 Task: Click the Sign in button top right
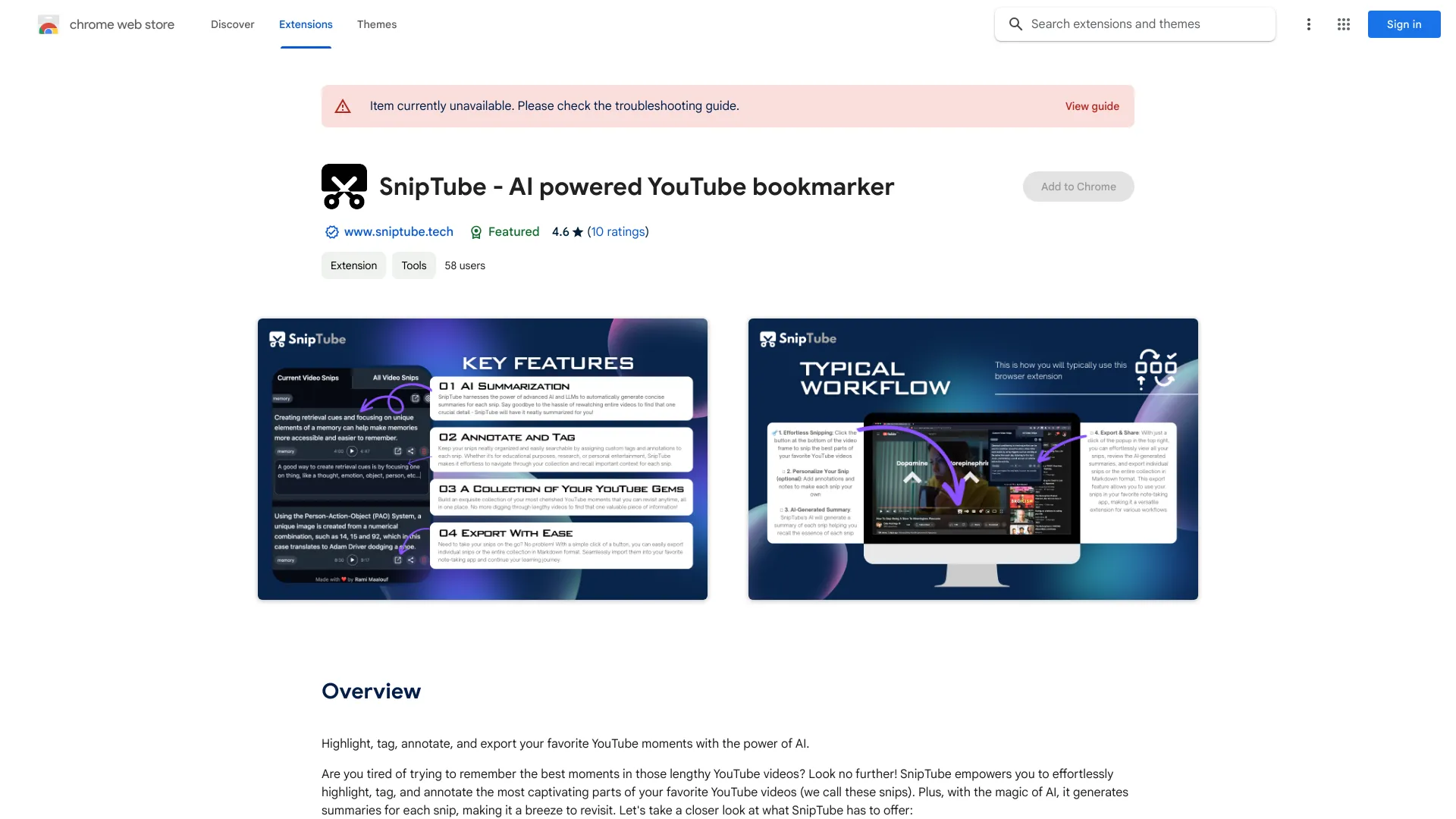click(x=1404, y=23)
